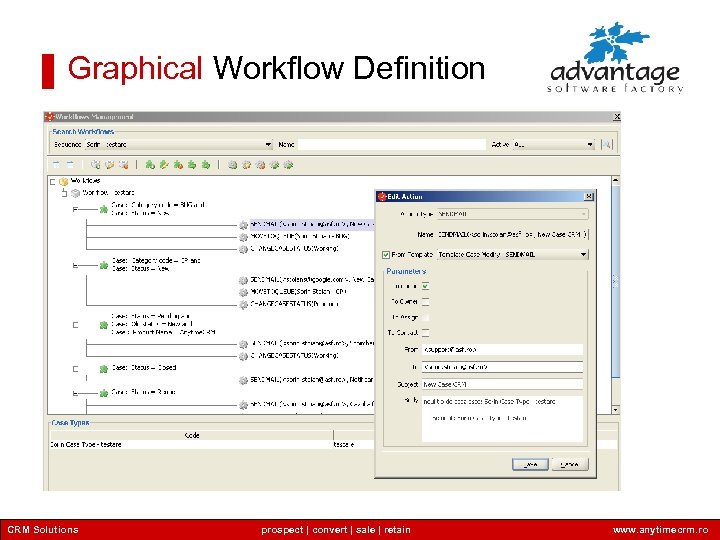Click the first gear action toolbar icon

[233, 164]
